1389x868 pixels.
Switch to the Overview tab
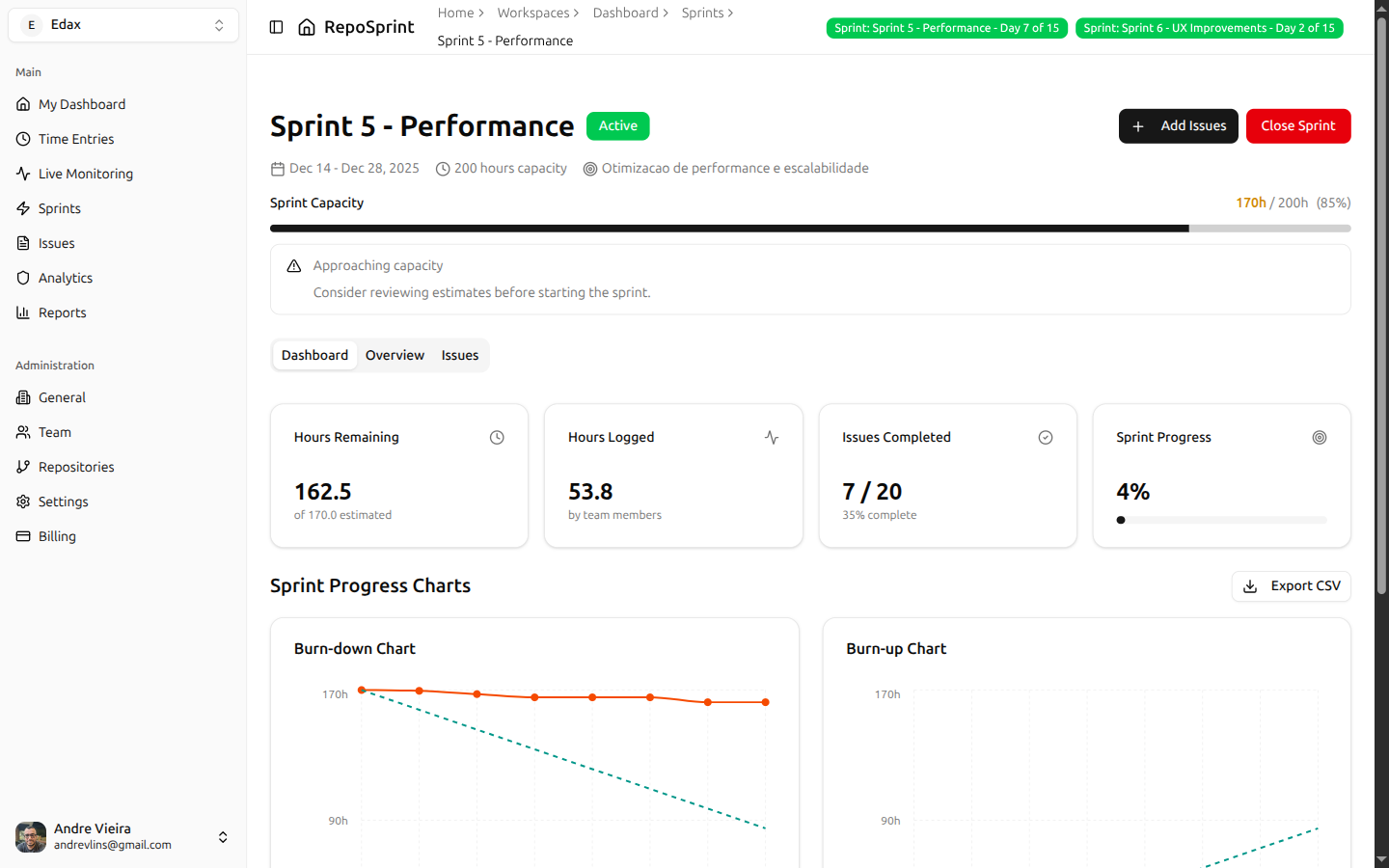click(x=395, y=355)
